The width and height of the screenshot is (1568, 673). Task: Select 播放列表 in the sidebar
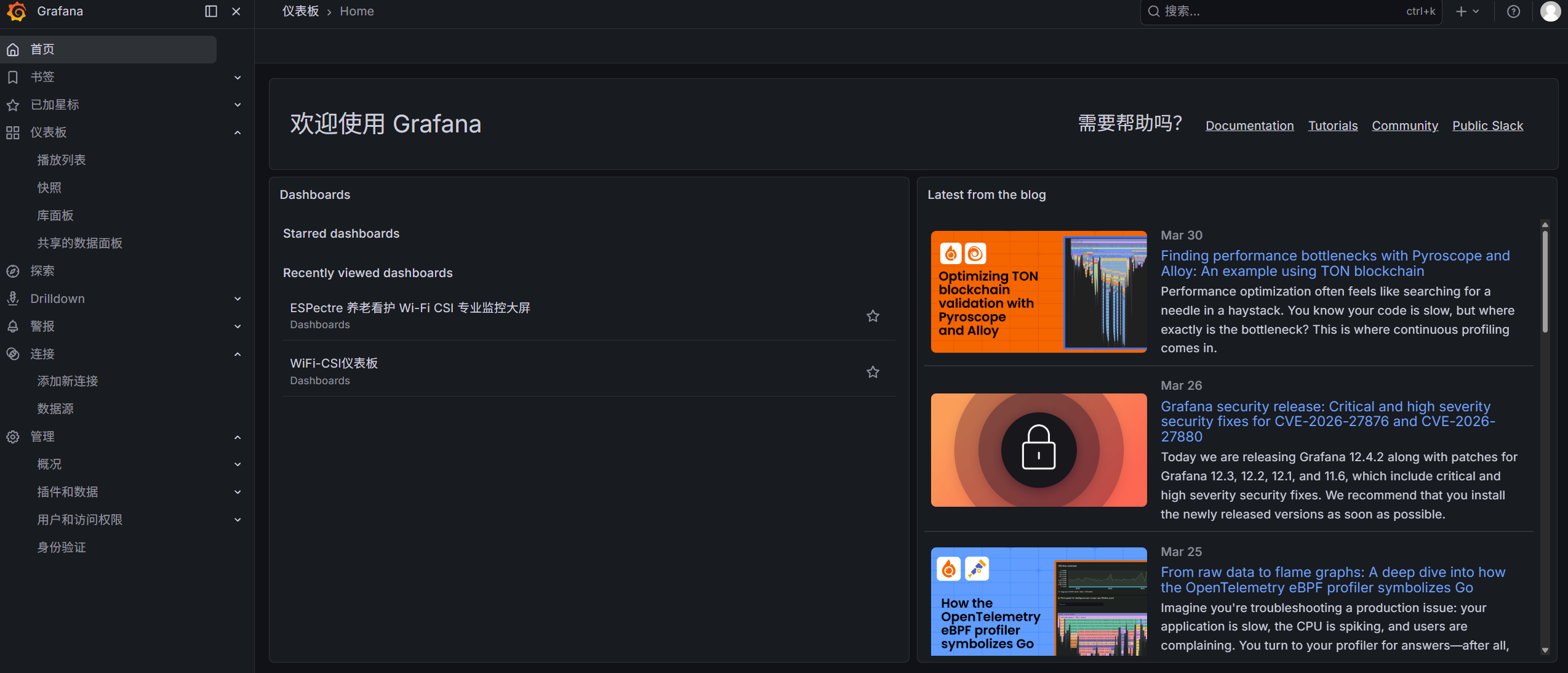click(x=62, y=160)
